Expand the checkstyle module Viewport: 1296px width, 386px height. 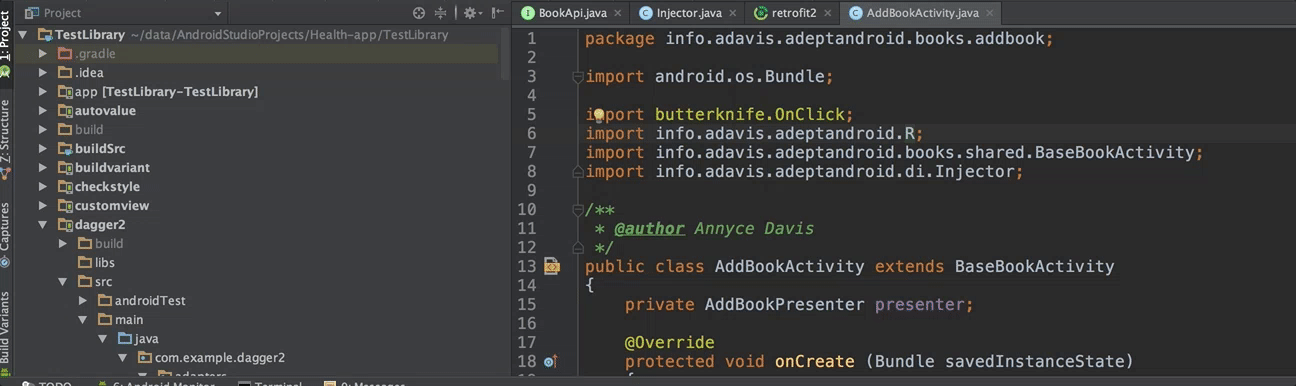[x=43, y=186]
